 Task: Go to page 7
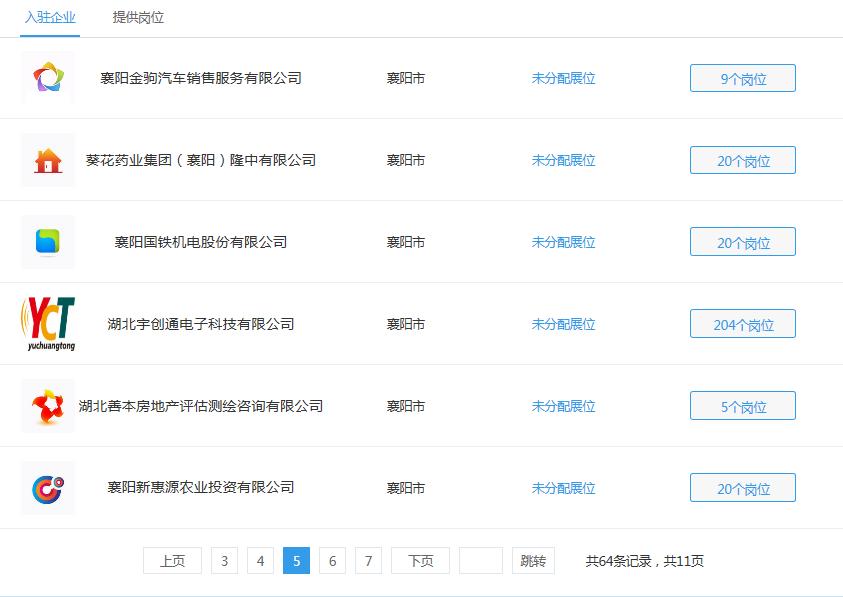[368, 561]
